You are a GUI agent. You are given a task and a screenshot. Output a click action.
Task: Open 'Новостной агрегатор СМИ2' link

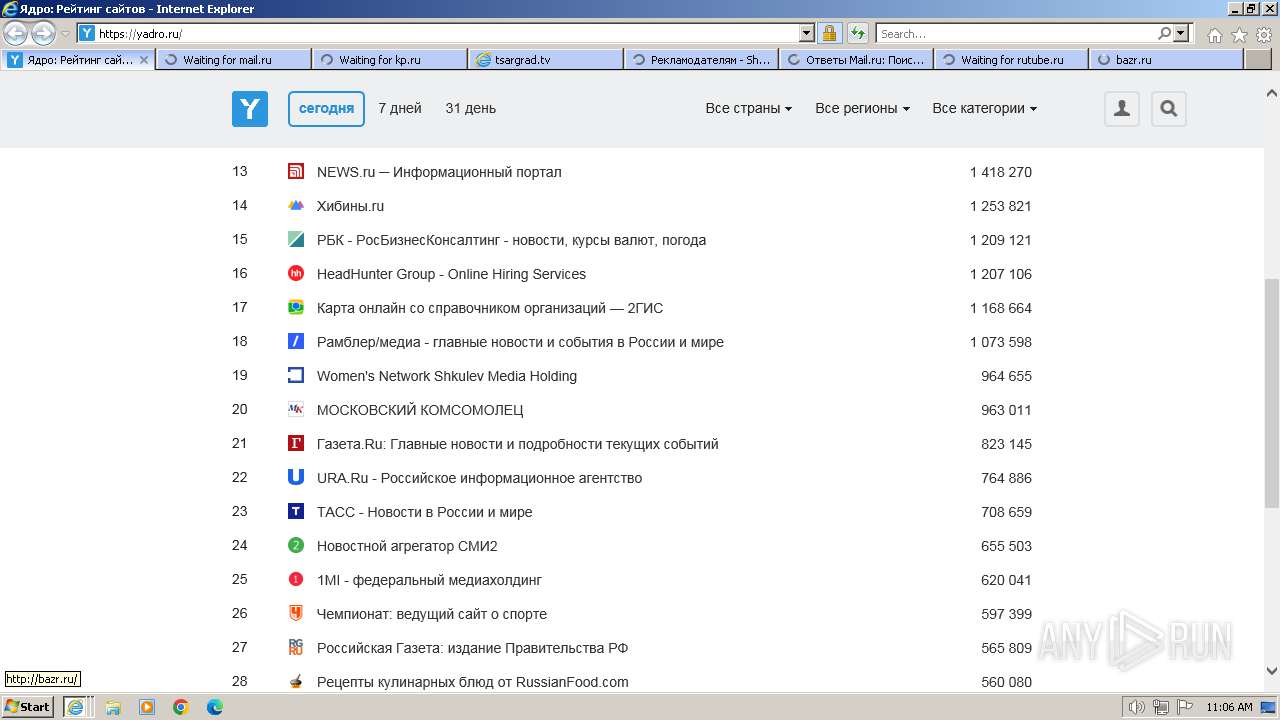click(407, 546)
